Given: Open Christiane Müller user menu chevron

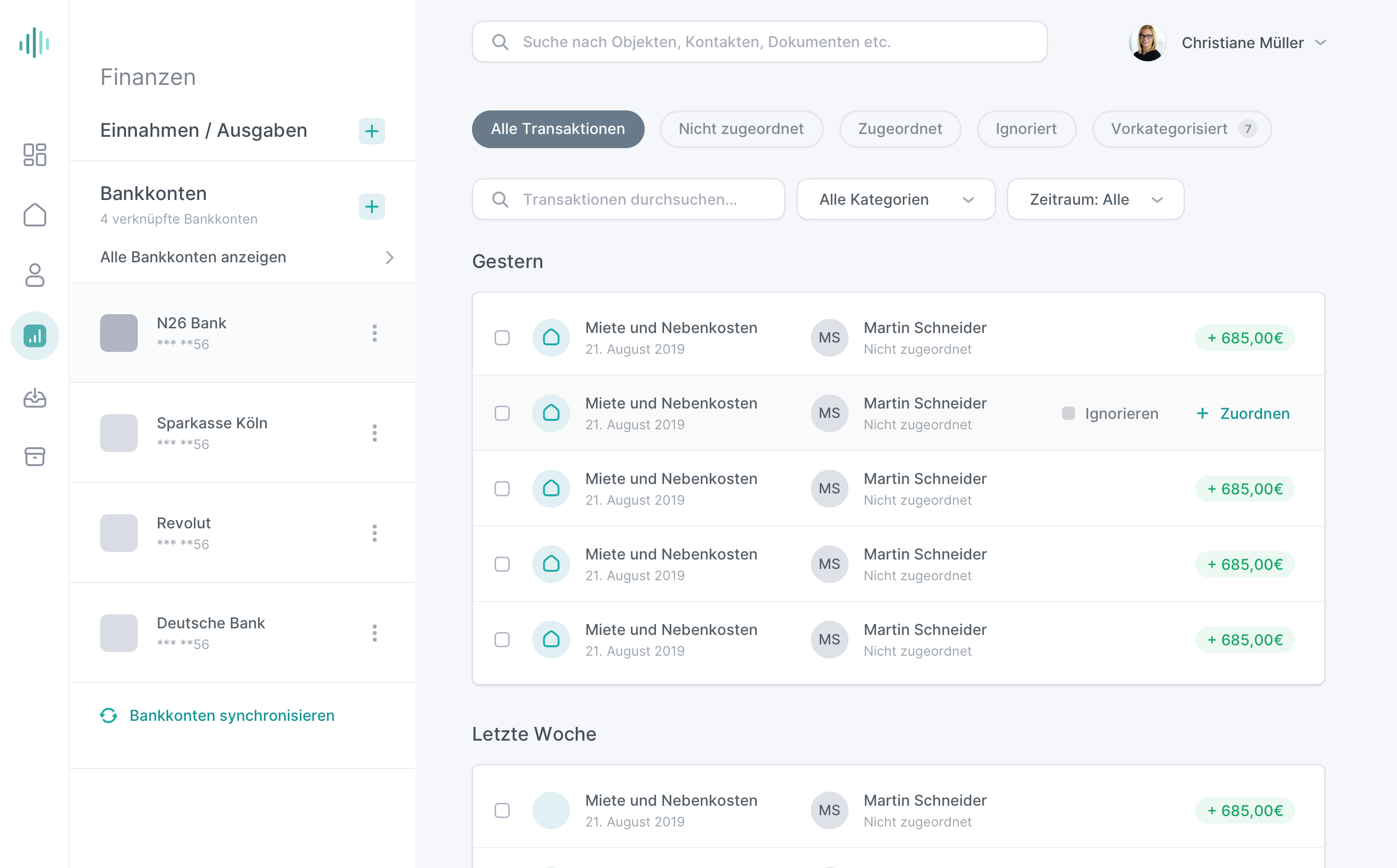Looking at the screenshot, I should point(1320,42).
